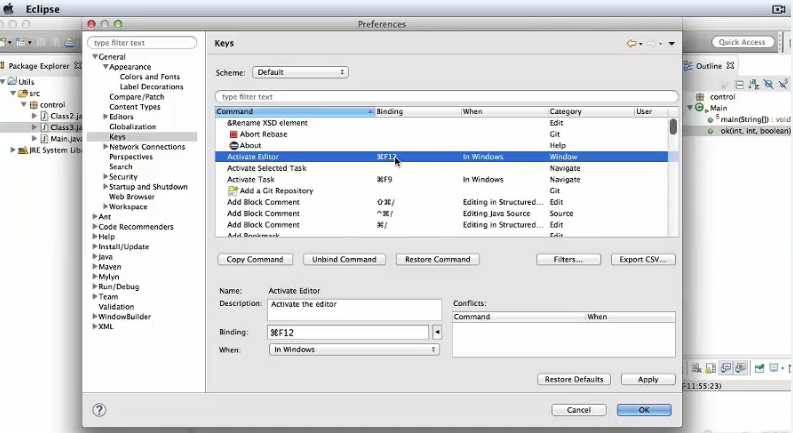
Task: Collapse the General tree node
Action: (95, 57)
